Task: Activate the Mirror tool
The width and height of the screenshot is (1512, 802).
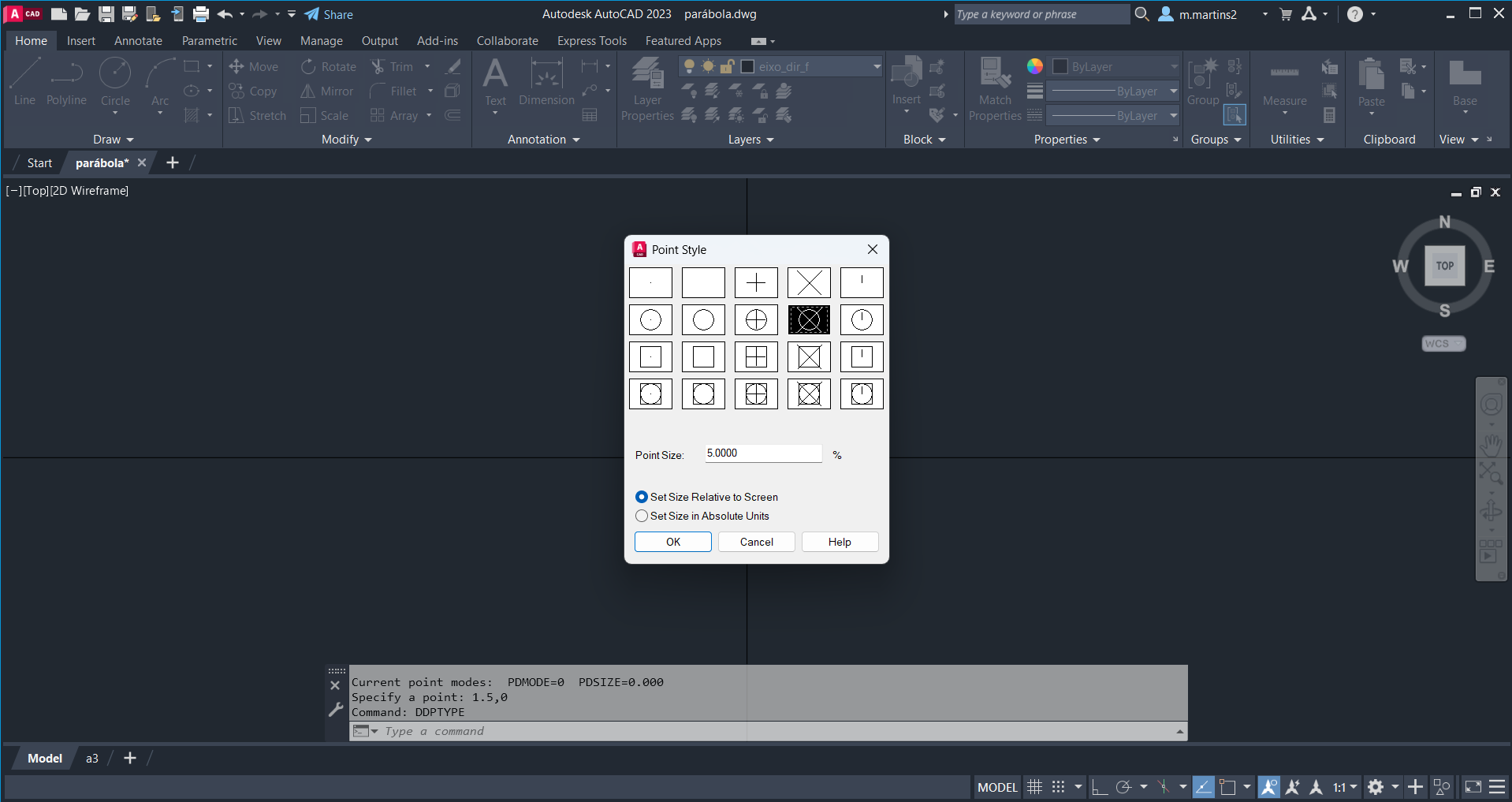Action: pos(327,91)
